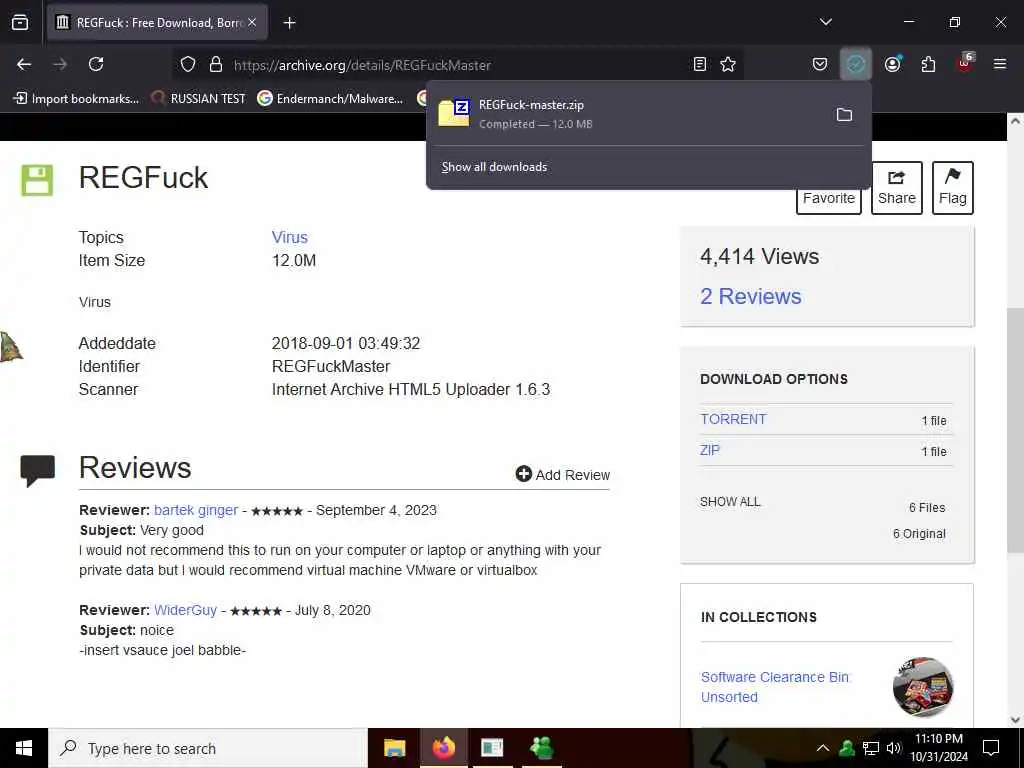Open the Firefox View icon

click(20, 23)
